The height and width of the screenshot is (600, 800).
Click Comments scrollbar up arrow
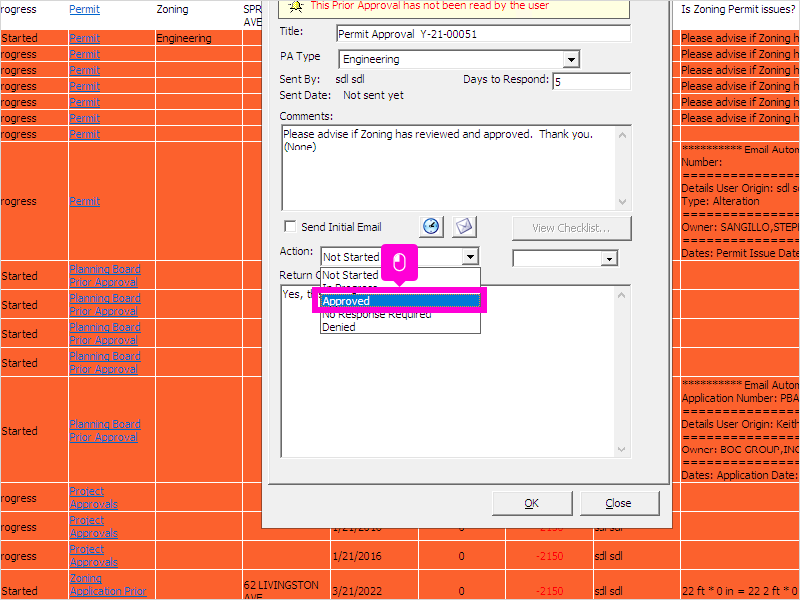point(622,135)
